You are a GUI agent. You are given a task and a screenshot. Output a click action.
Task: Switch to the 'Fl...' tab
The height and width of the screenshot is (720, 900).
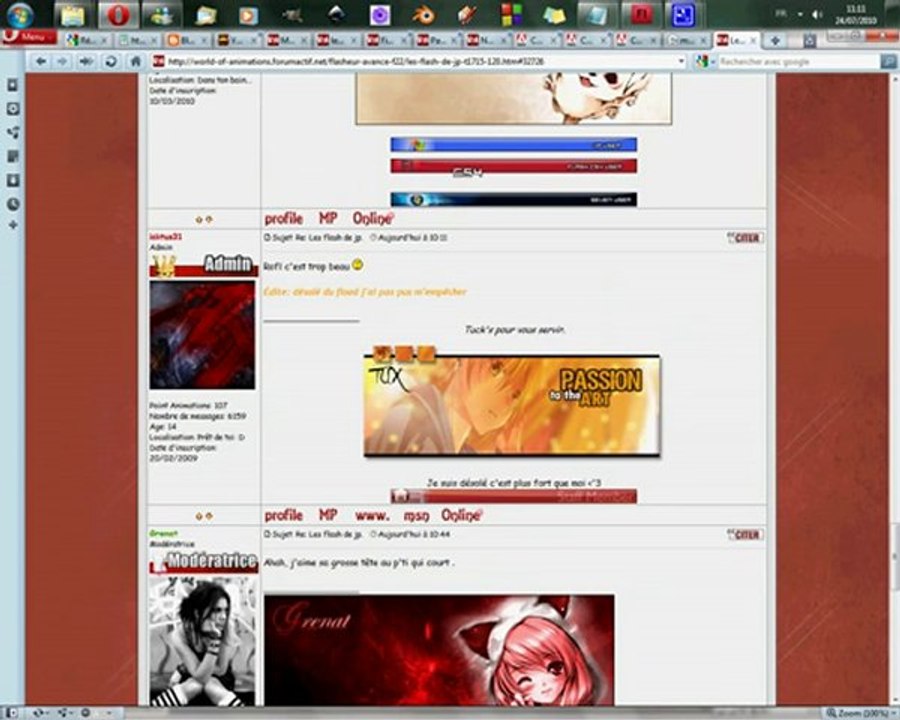click(387, 40)
